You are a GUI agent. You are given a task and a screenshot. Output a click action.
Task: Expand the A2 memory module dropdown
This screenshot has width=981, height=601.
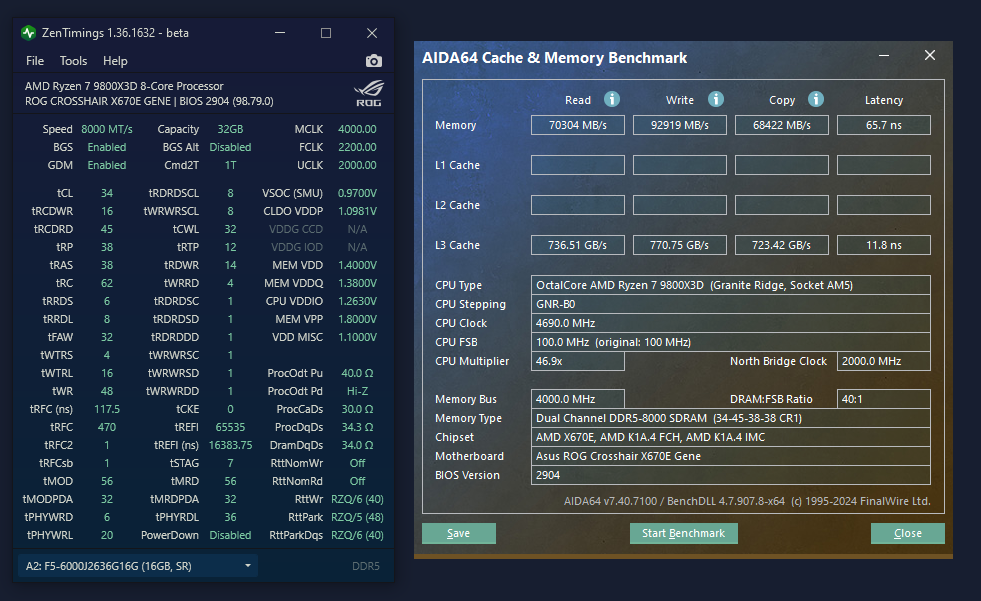coord(246,565)
